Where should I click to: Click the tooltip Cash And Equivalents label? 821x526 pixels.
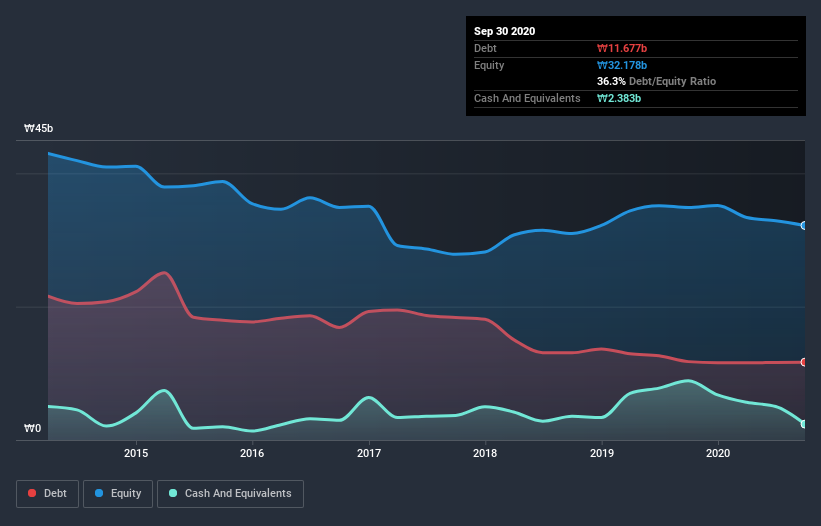coord(527,98)
